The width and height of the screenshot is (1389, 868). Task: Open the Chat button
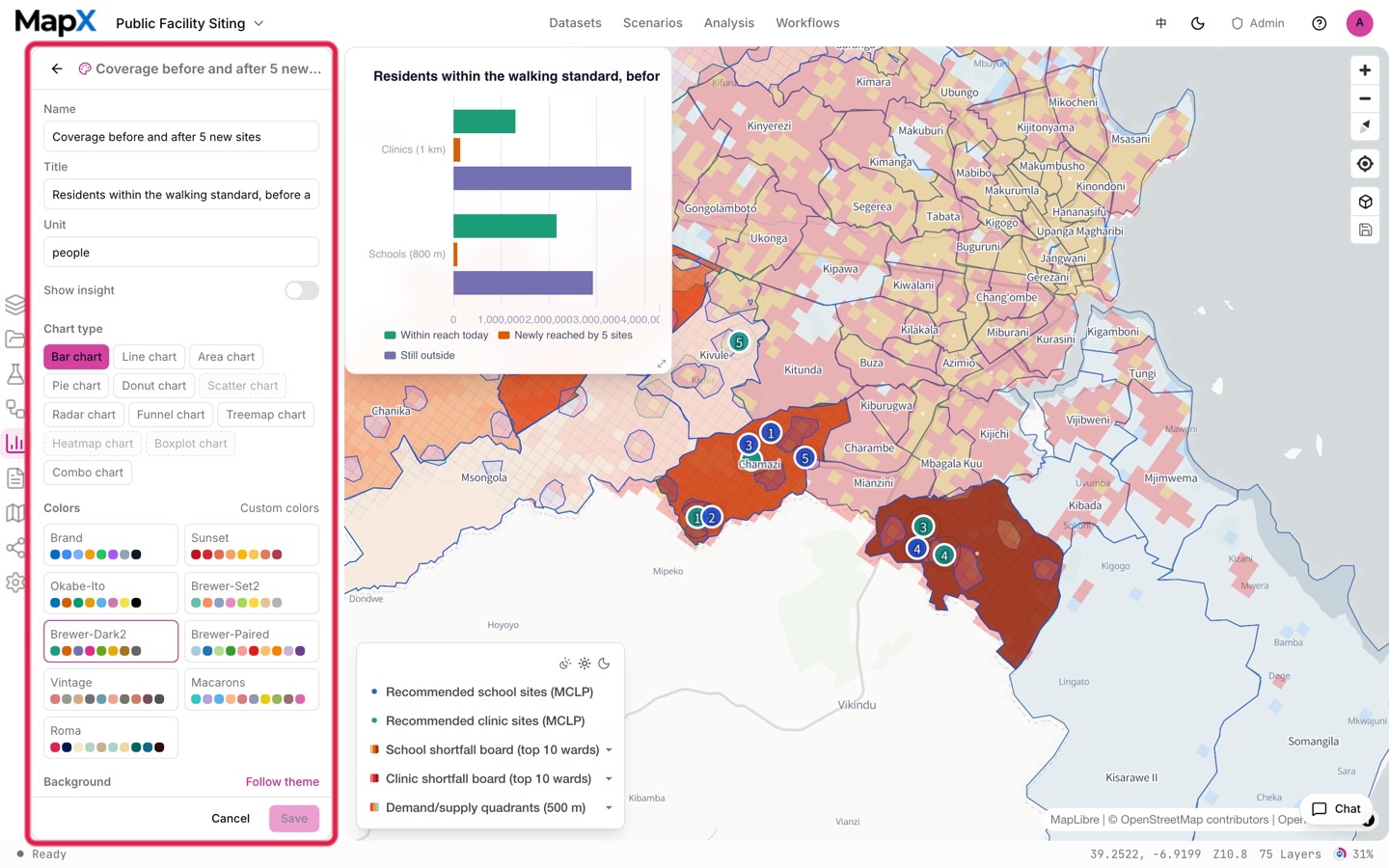pos(1336,809)
